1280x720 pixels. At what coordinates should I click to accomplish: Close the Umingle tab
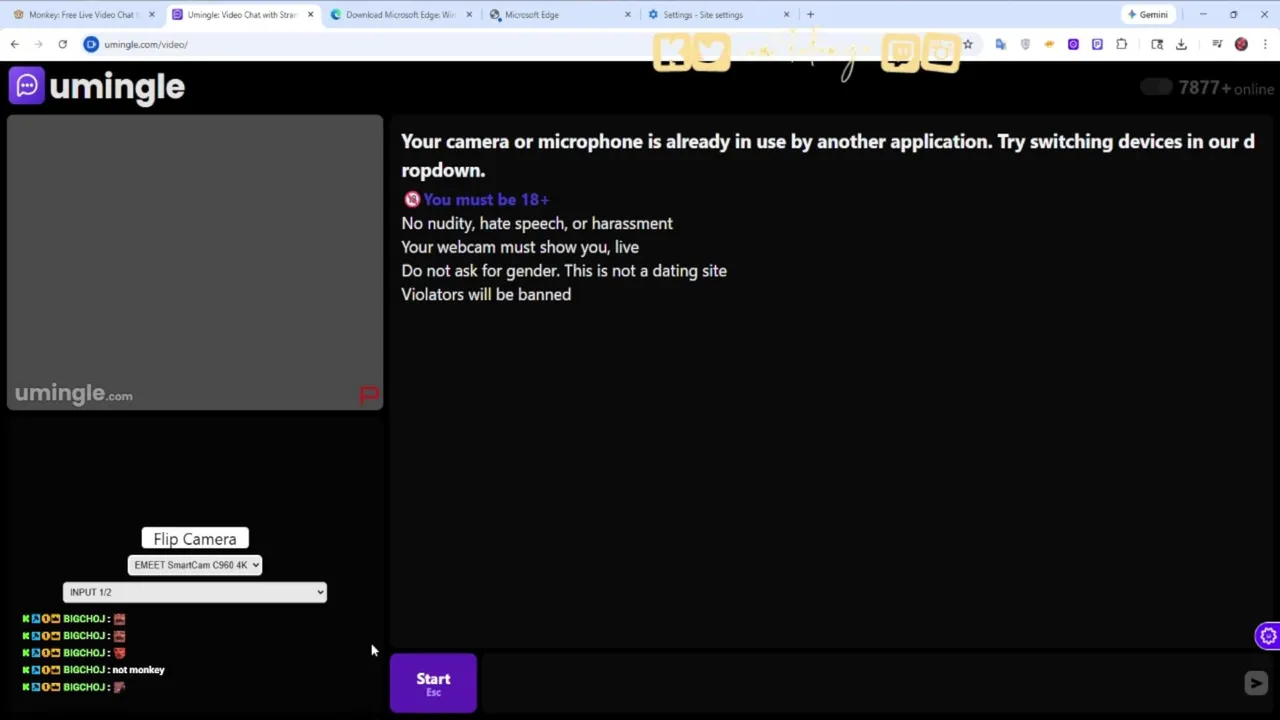(310, 15)
